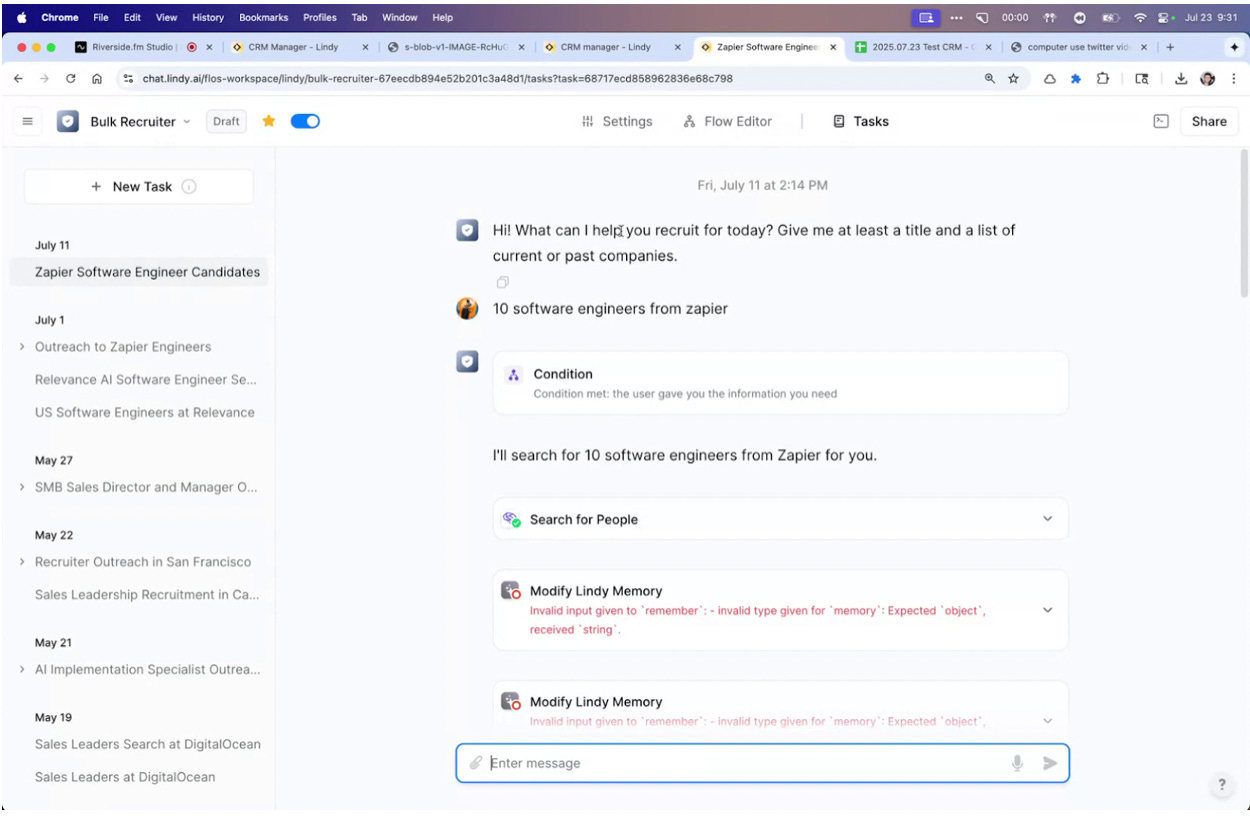This screenshot has height=824, width=1250.
Task: Open the Apple menu
Action: click(21, 17)
